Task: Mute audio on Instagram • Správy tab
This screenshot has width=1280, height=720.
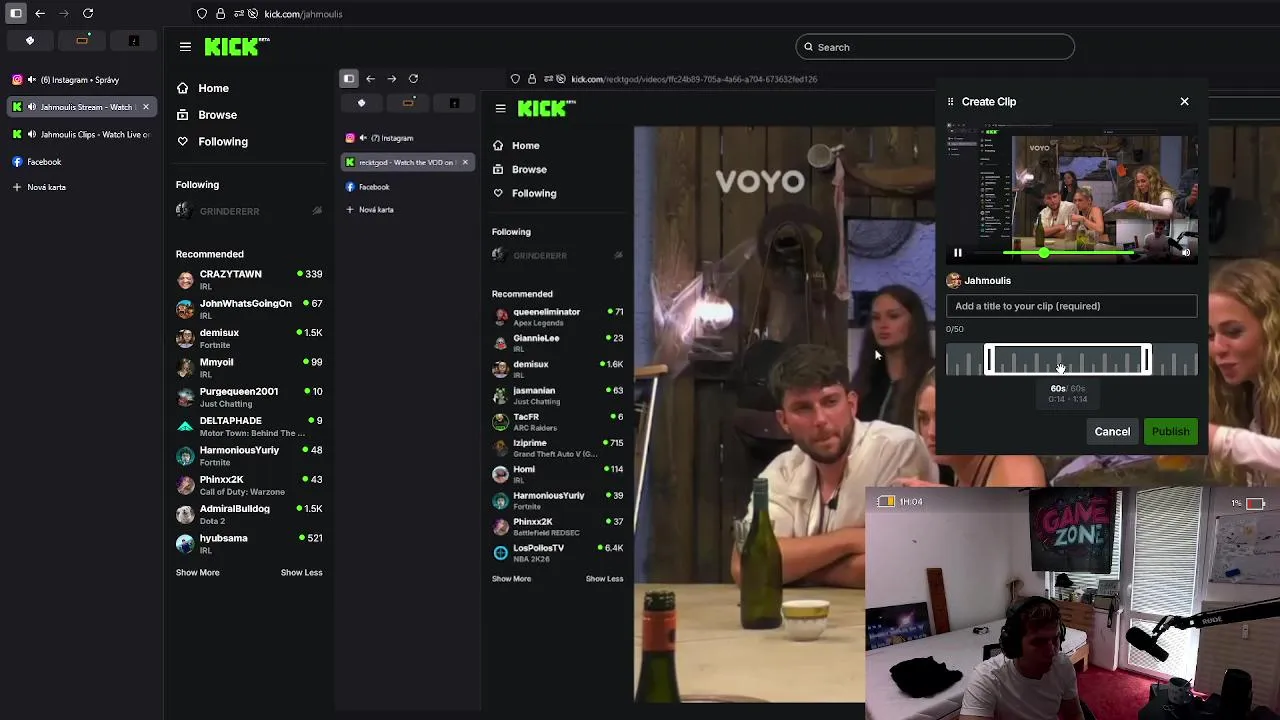Action: (x=32, y=79)
